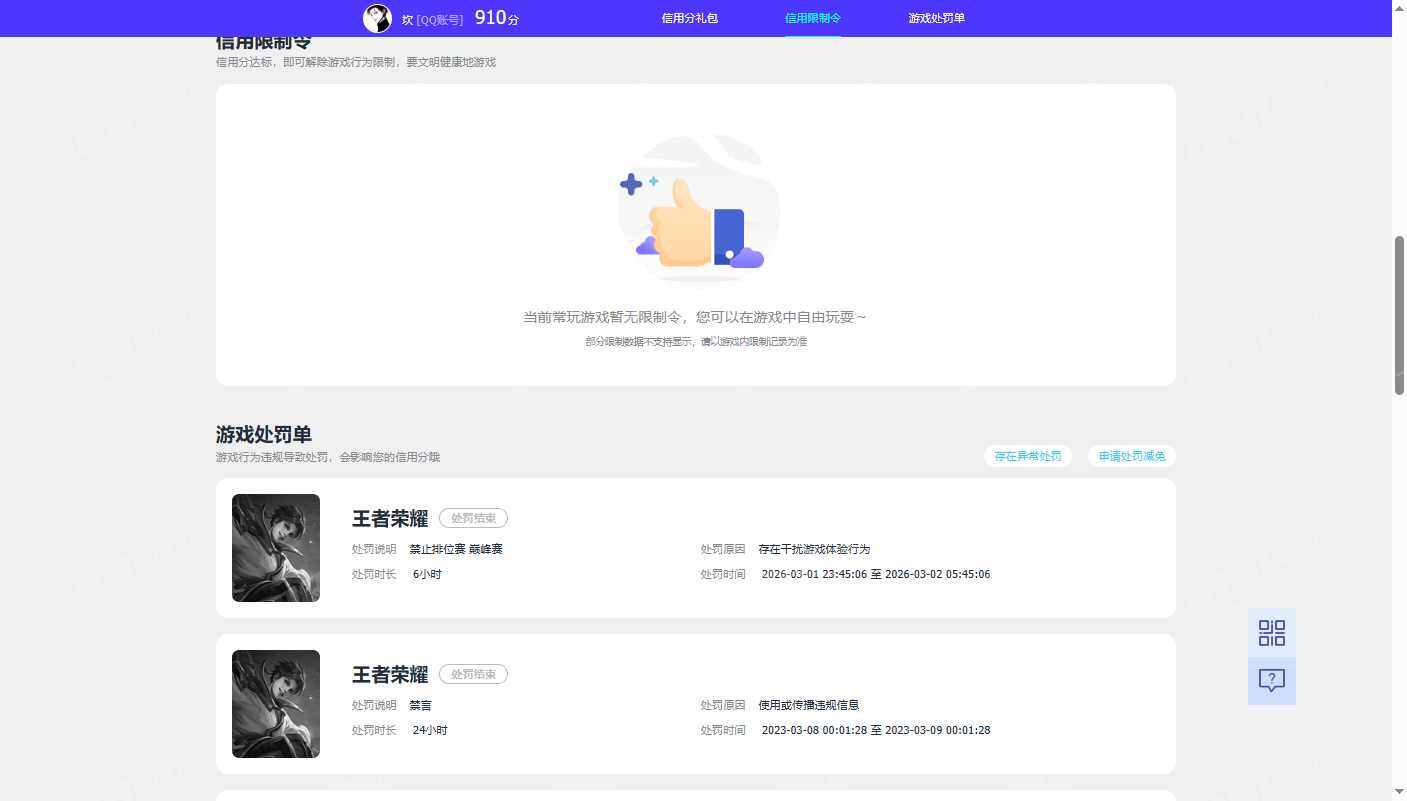This screenshot has width=1407, height=801.
Task: Click the scrollbar up arrow
Action: 1399,7
